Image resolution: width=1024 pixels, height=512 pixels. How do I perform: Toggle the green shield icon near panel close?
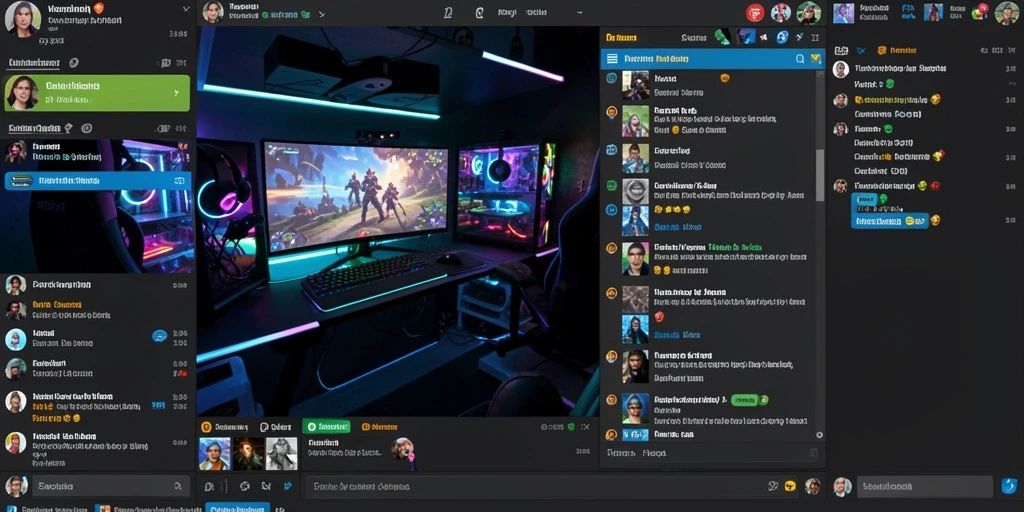click(571, 426)
